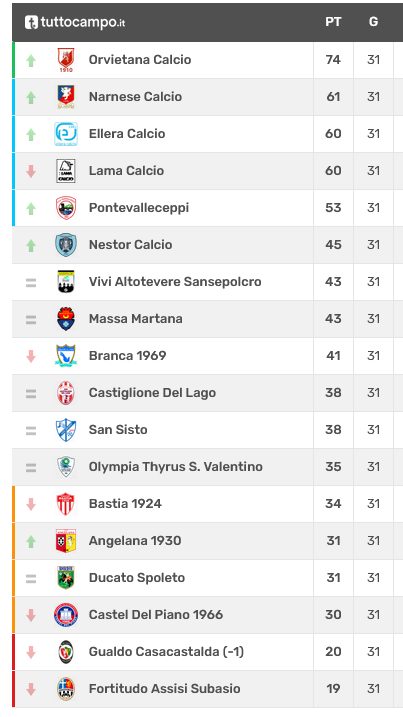Click the Nestor Calcio shield icon
403x717 pixels.
coord(66,245)
